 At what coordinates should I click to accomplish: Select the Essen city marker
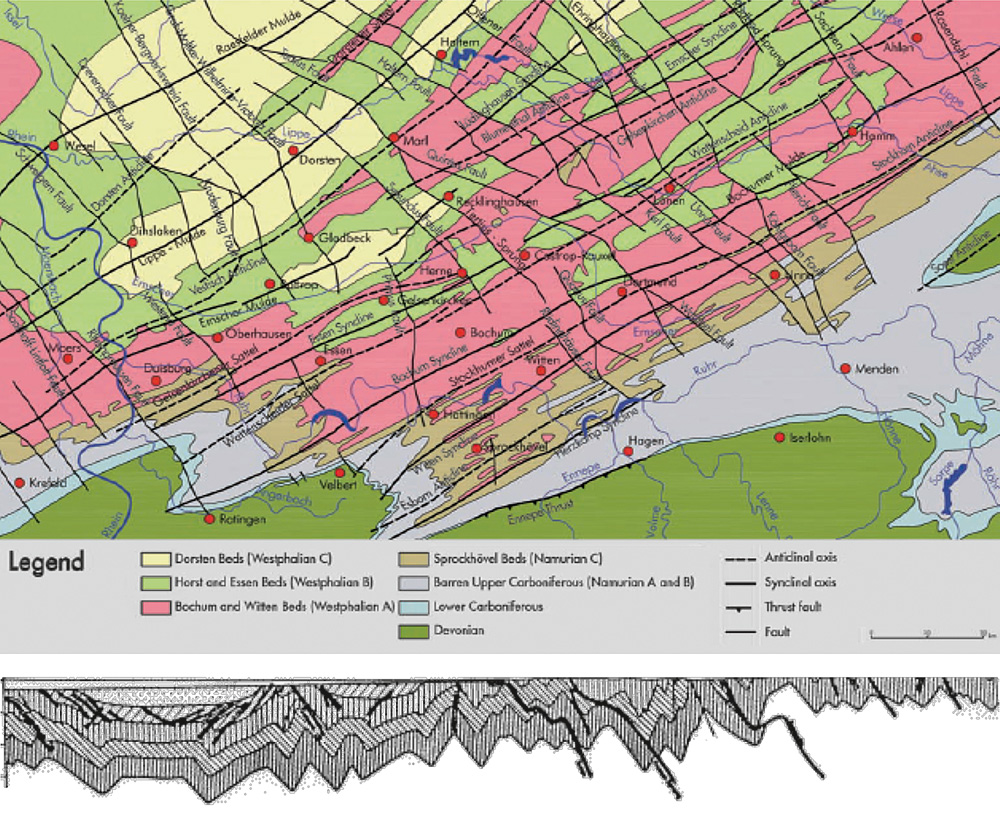click(320, 361)
